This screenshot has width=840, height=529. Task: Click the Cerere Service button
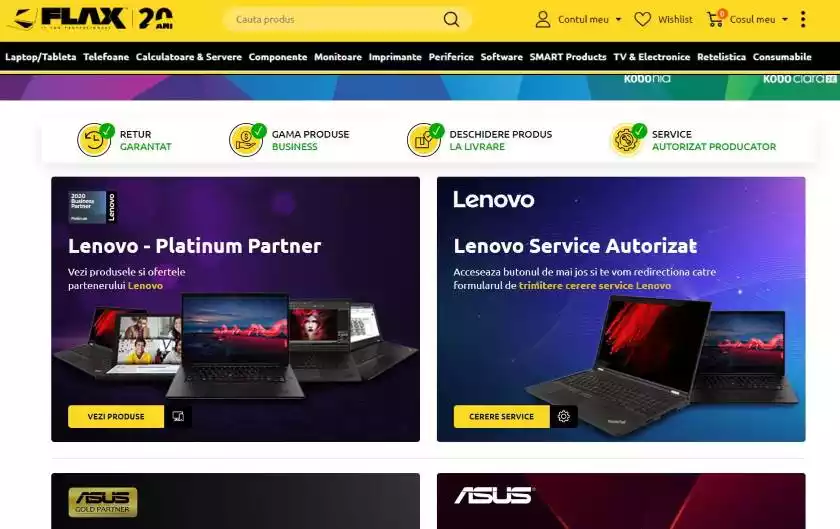(501, 416)
